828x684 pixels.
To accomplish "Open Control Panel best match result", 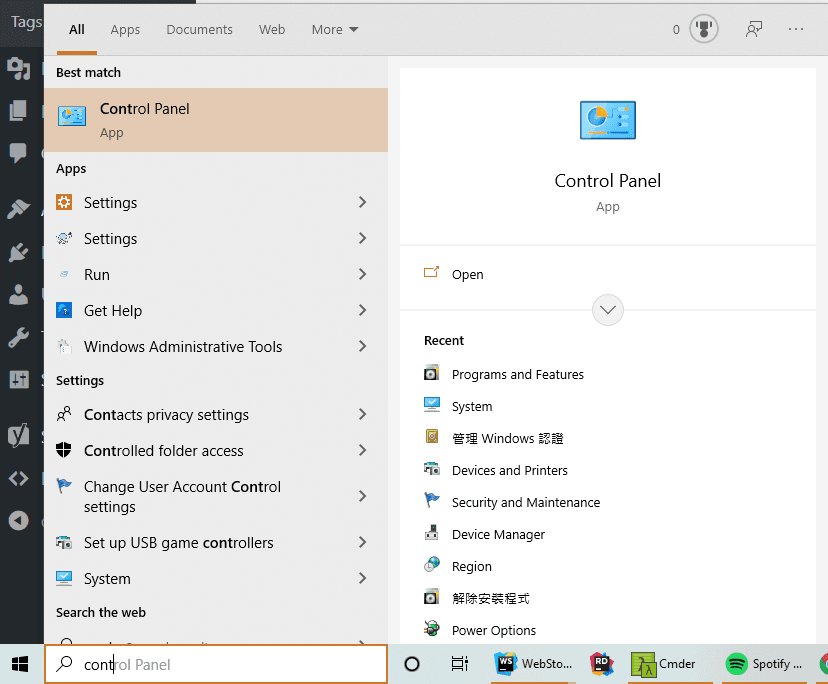I will tap(215, 119).
